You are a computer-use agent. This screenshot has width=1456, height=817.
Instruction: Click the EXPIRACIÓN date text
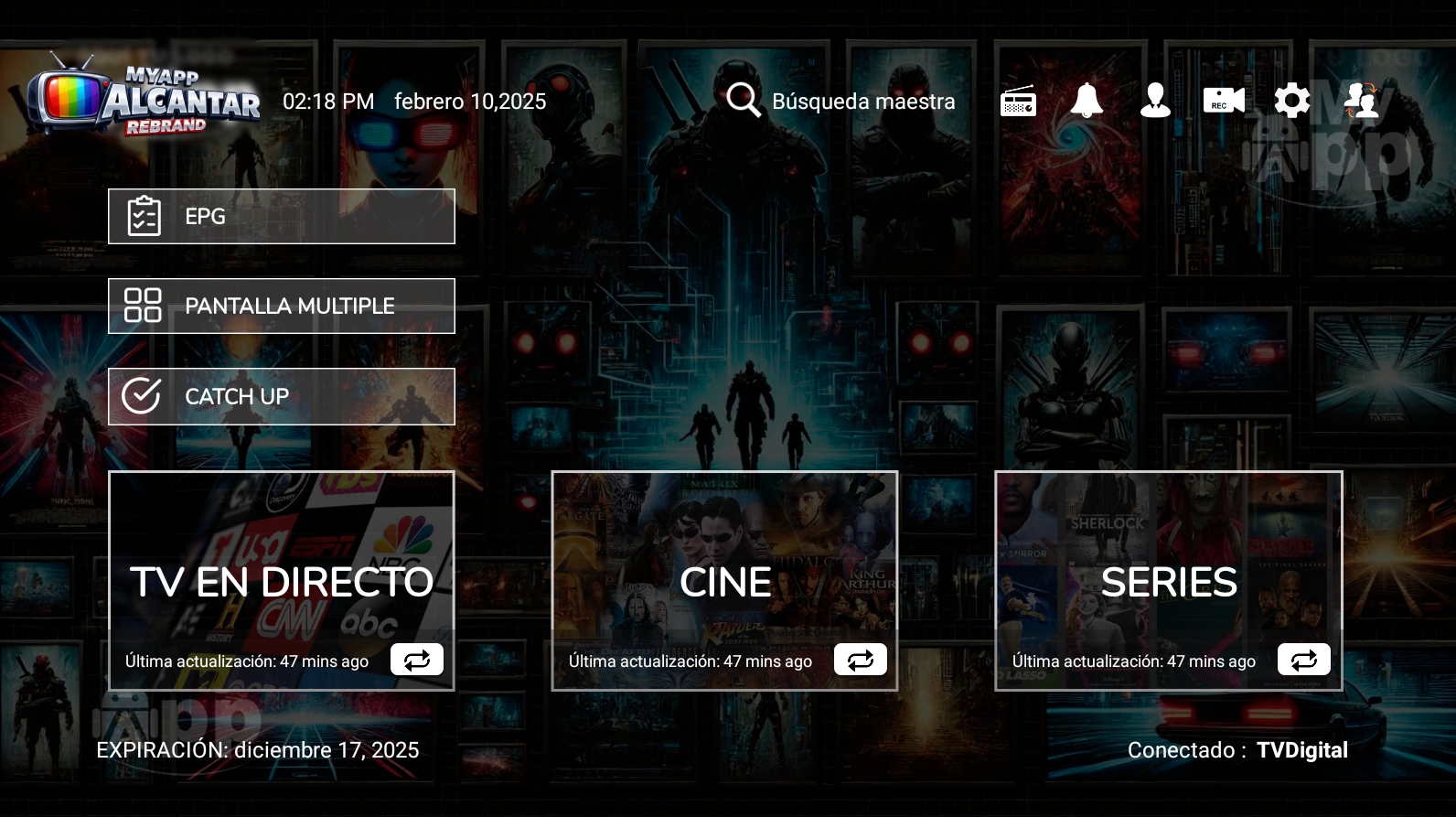point(258,750)
